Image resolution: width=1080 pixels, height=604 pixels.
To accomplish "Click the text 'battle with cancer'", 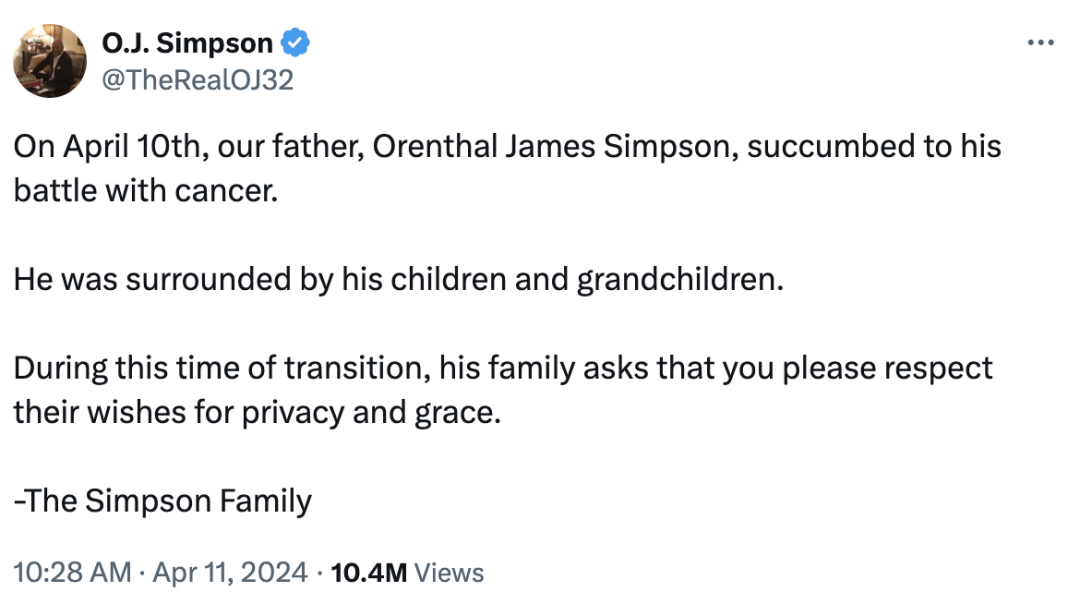I will pyautogui.click(x=144, y=190).
